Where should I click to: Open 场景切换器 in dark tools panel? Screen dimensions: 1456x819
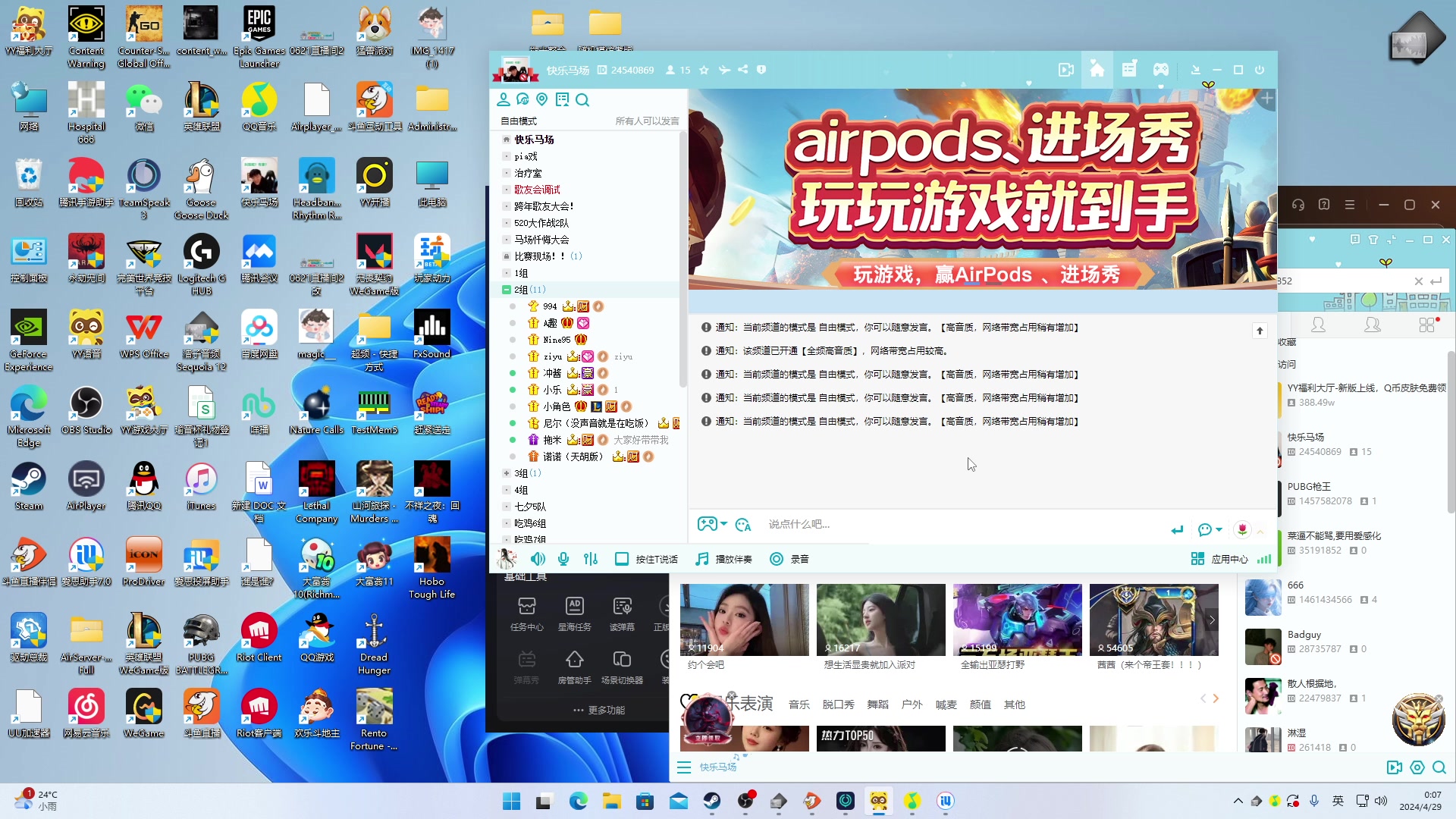tap(622, 667)
